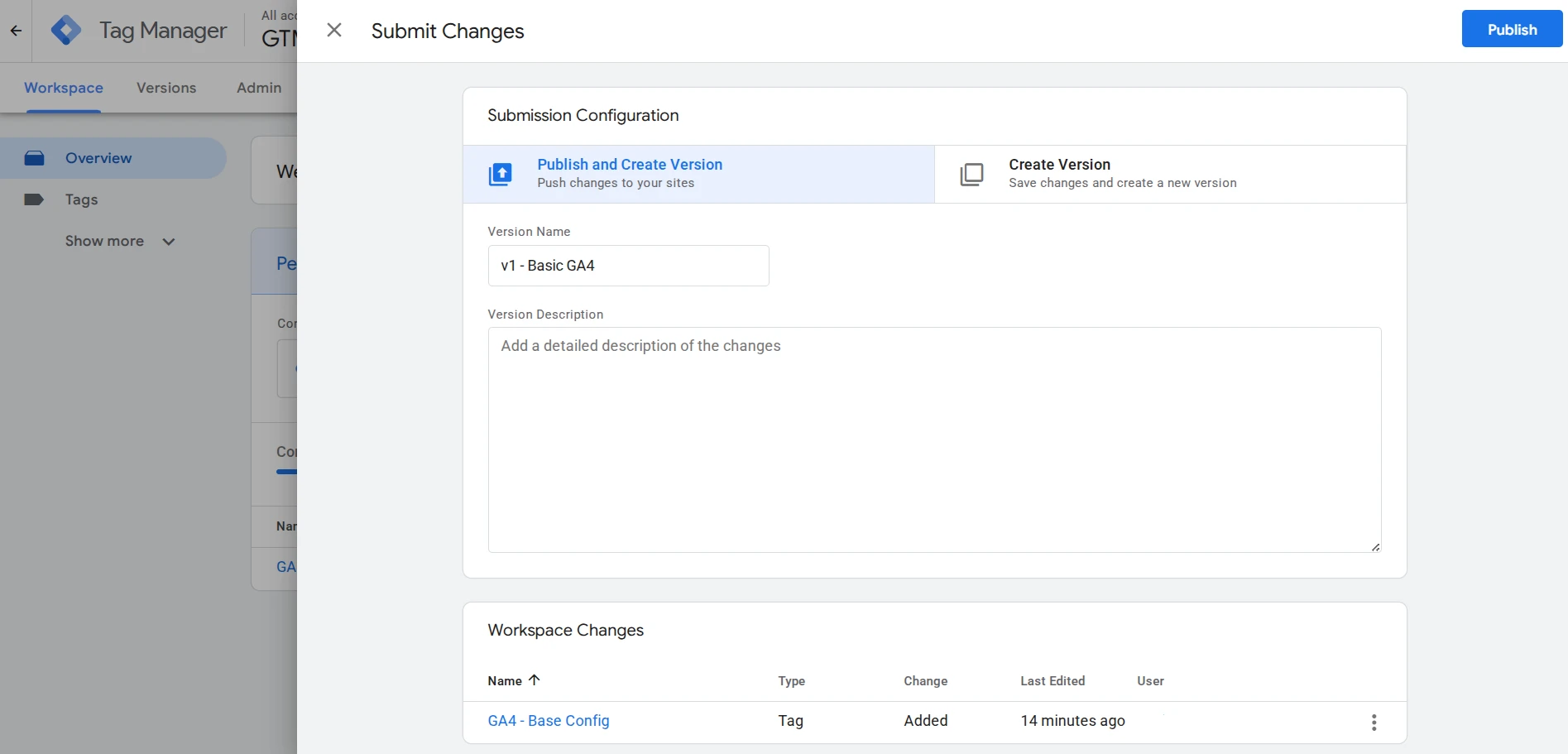
Task: Focus the Version Description text area
Action: [934, 439]
